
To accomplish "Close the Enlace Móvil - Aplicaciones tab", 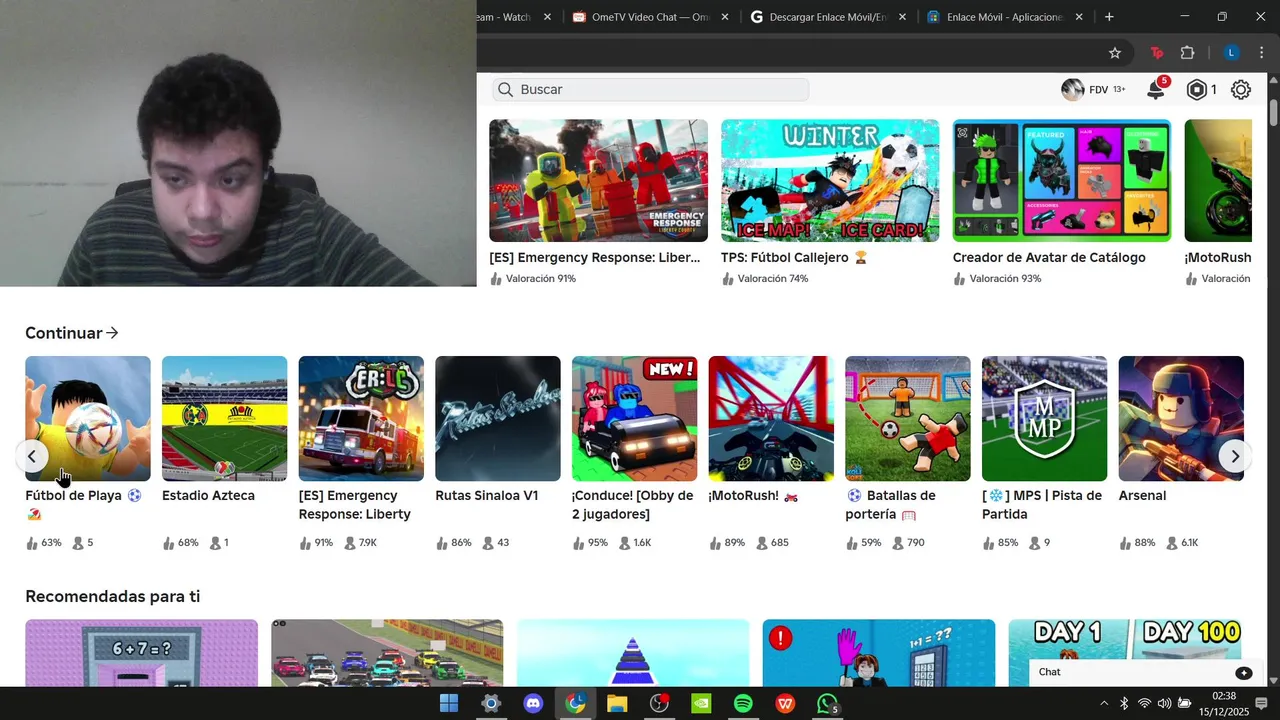I will tap(1079, 17).
